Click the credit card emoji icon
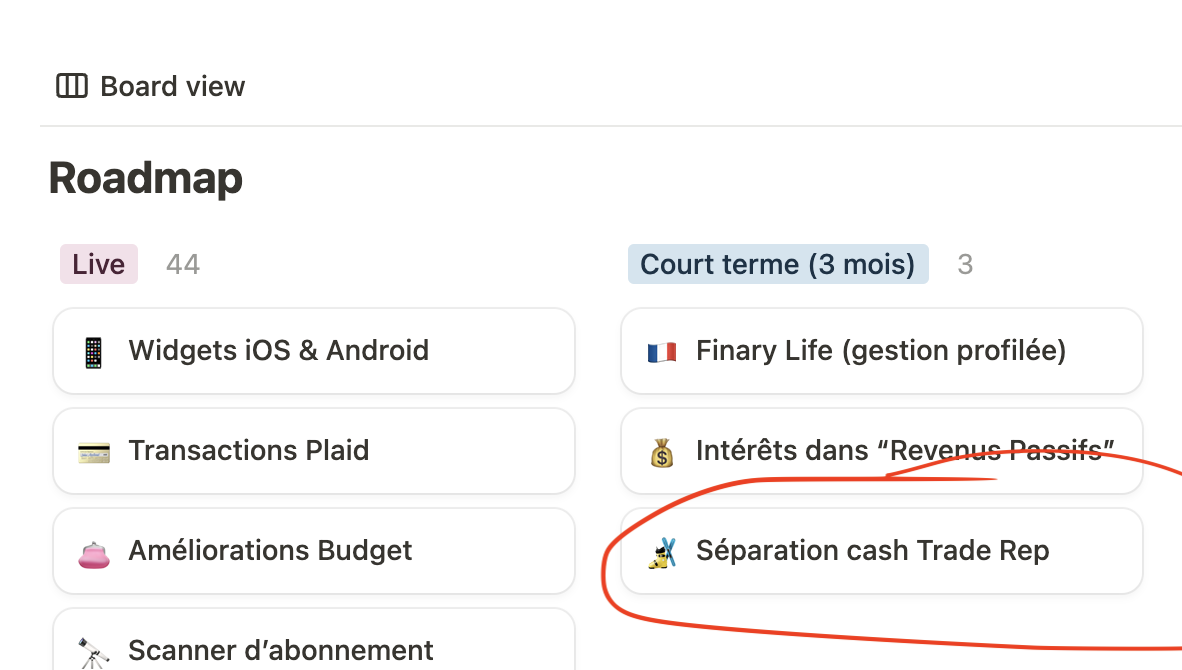Viewport: 1182px width, 670px height. (93, 452)
